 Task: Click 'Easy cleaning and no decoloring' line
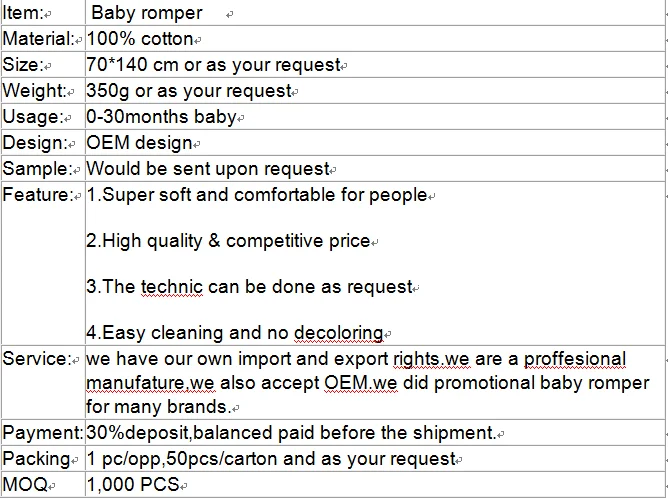(235, 333)
